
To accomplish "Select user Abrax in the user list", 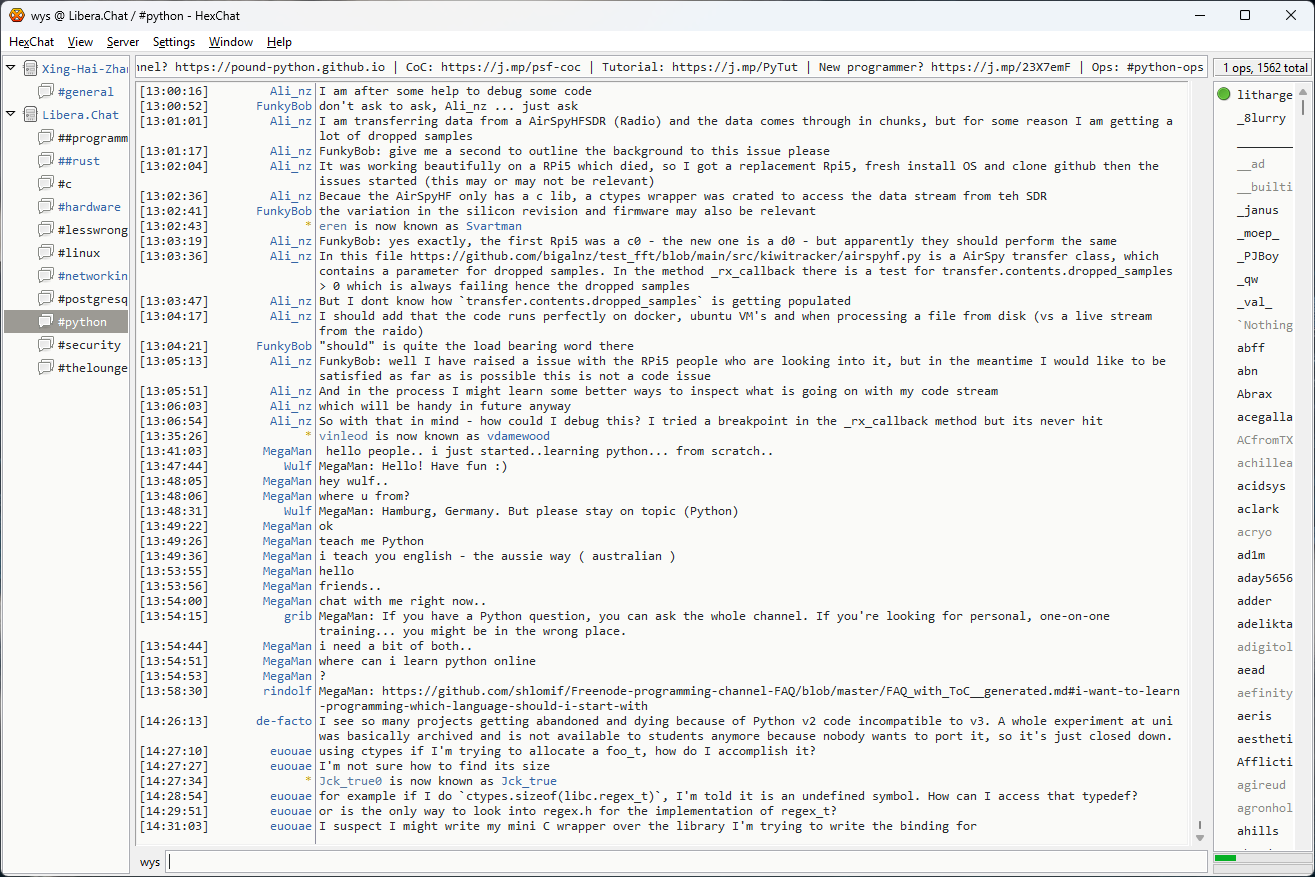I will tap(1254, 394).
